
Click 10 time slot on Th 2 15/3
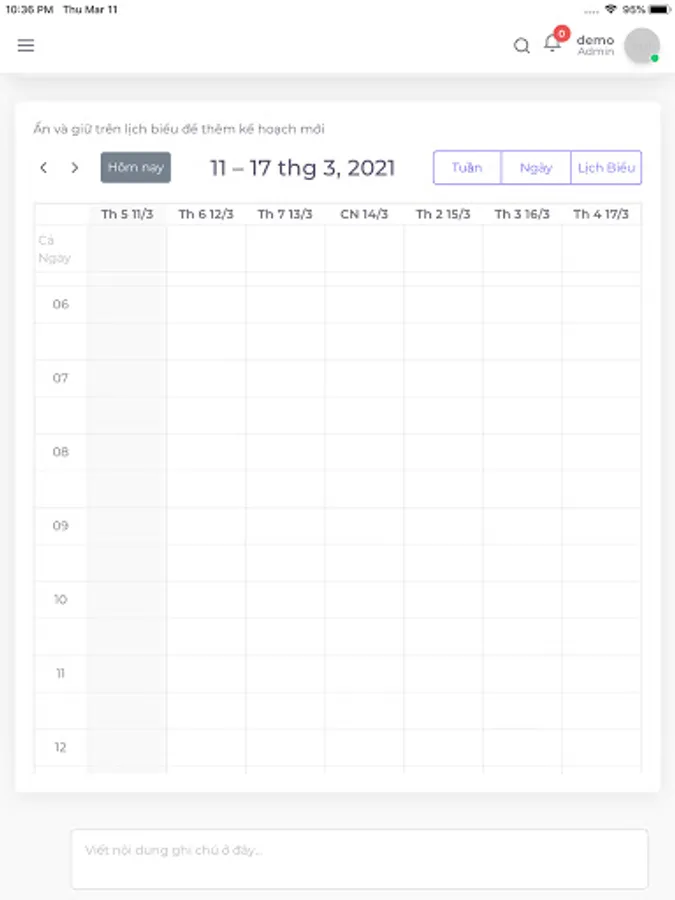pyautogui.click(x=443, y=600)
